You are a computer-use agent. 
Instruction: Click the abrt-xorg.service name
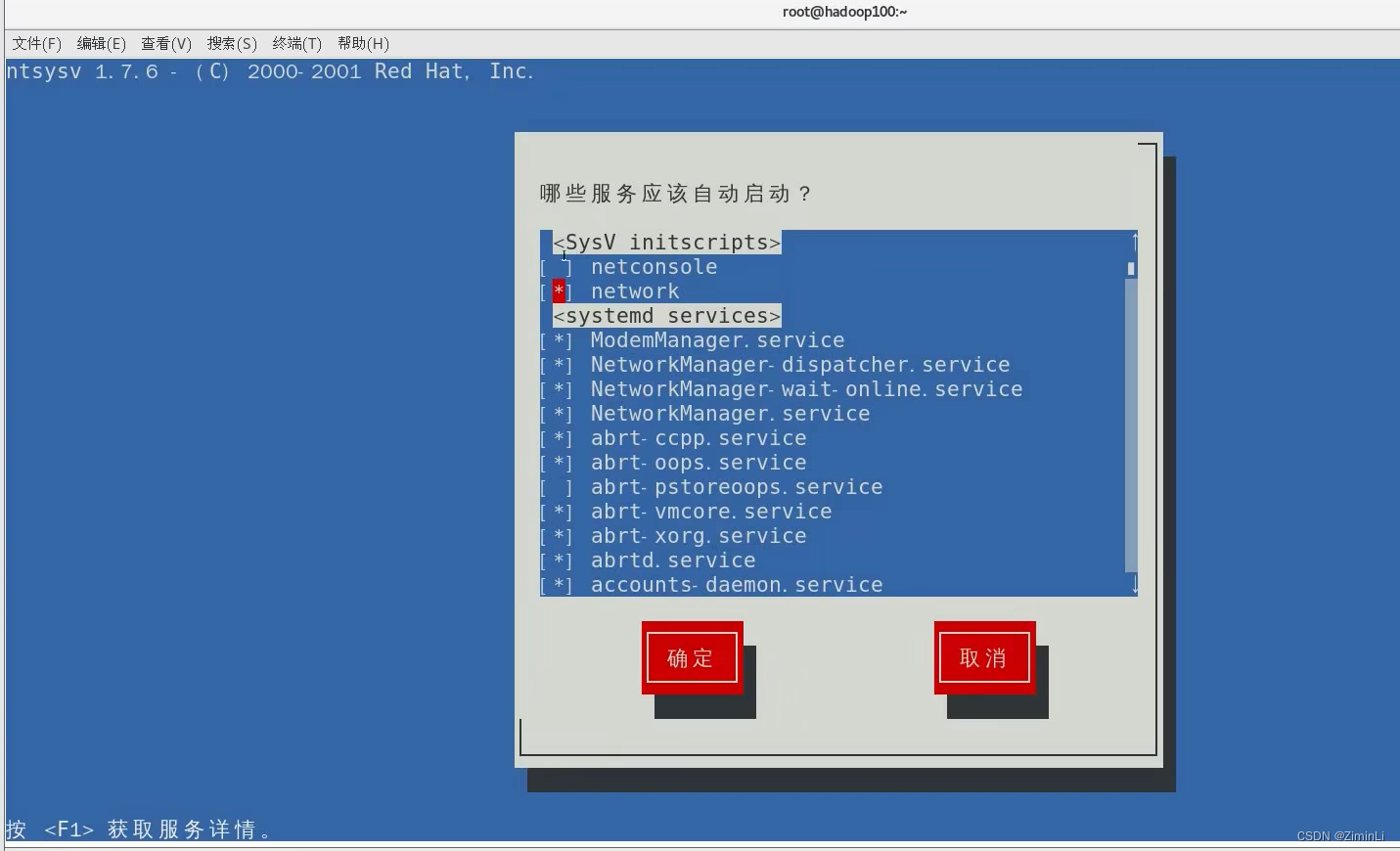pyautogui.click(x=699, y=536)
